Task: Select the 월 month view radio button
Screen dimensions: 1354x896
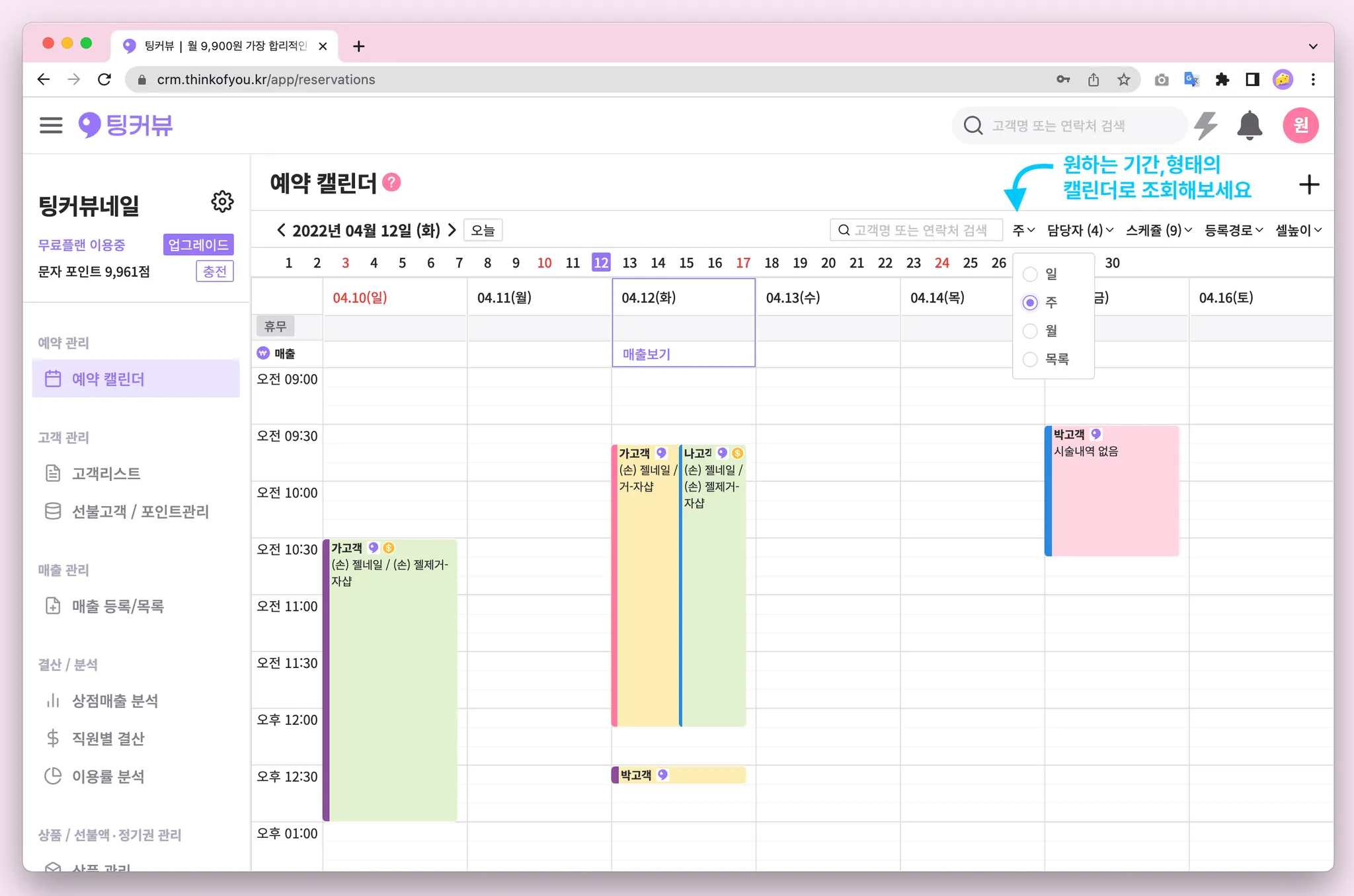Action: 1030,331
